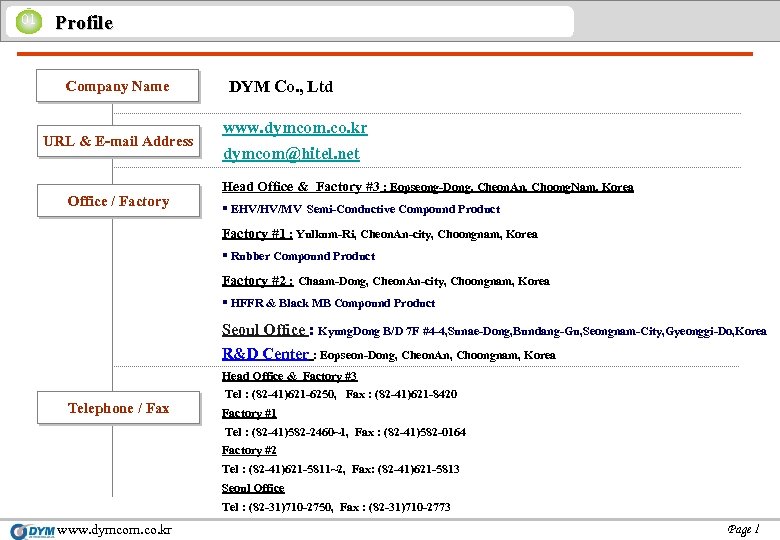Viewport: 780px width, 540px height.
Task: Click Factory #1 address heading
Action: 257,234
